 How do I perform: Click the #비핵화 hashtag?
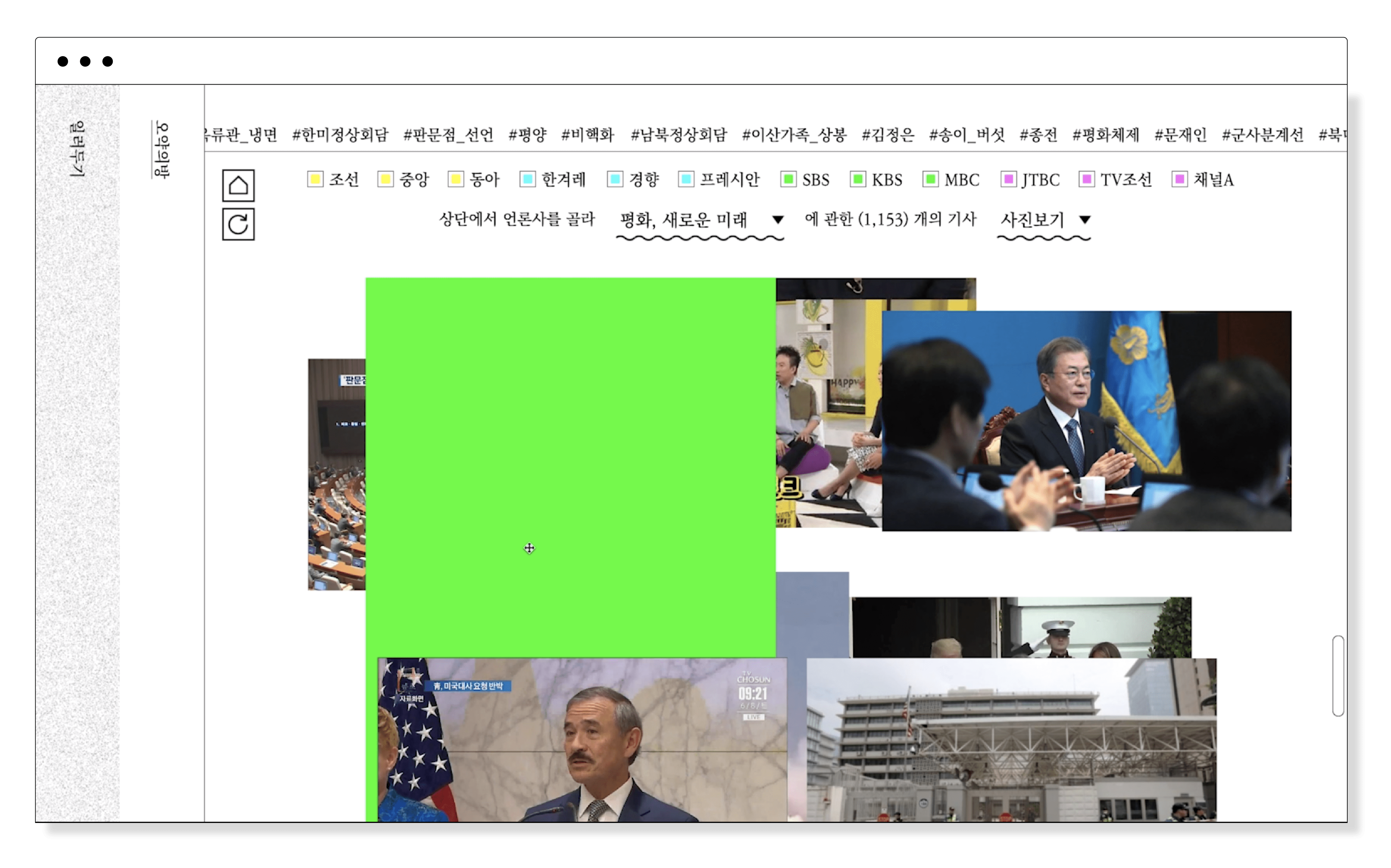coord(588,135)
